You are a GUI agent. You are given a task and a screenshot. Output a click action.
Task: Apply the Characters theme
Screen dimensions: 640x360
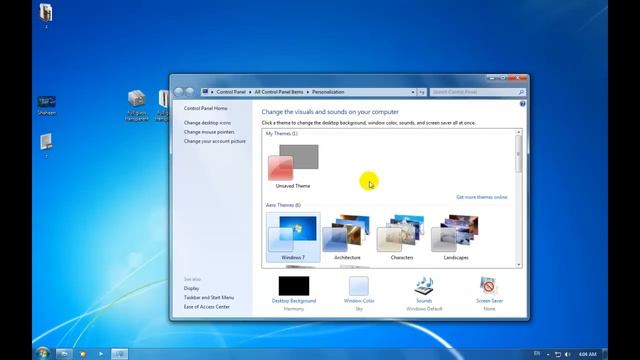coord(402,237)
